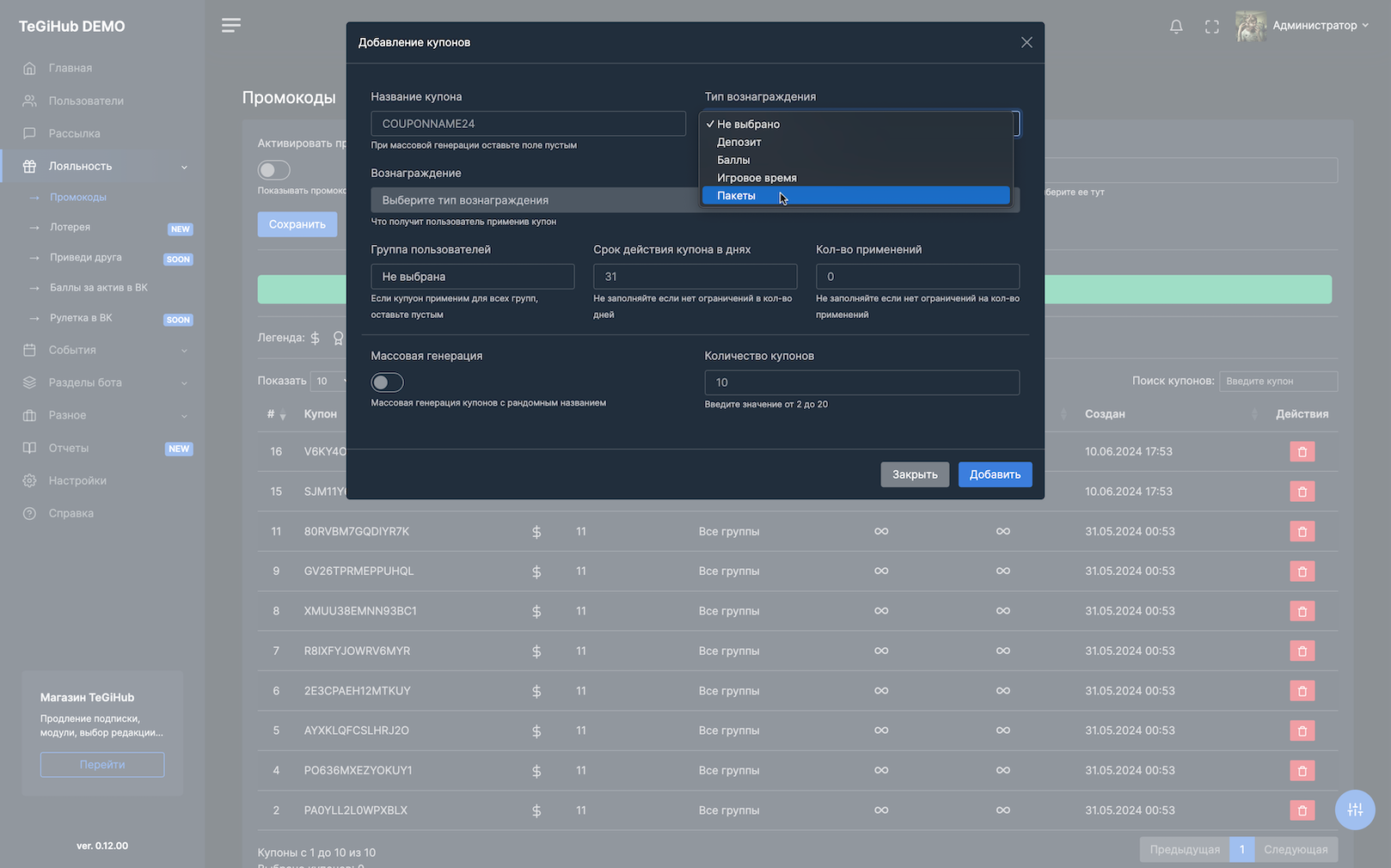
Task: Open Промокоды submenu item
Action: pyautogui.click(x=78, y=197)
